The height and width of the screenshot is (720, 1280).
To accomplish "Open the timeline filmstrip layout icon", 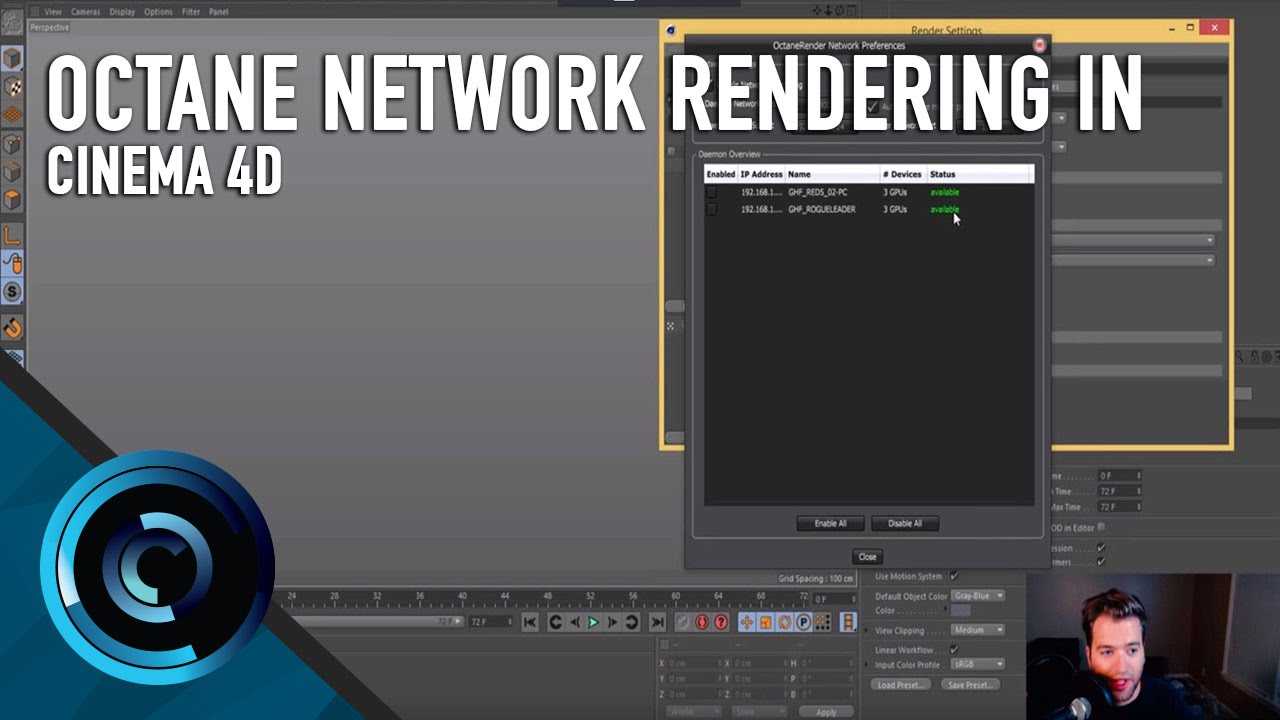I will pos(848,622).
